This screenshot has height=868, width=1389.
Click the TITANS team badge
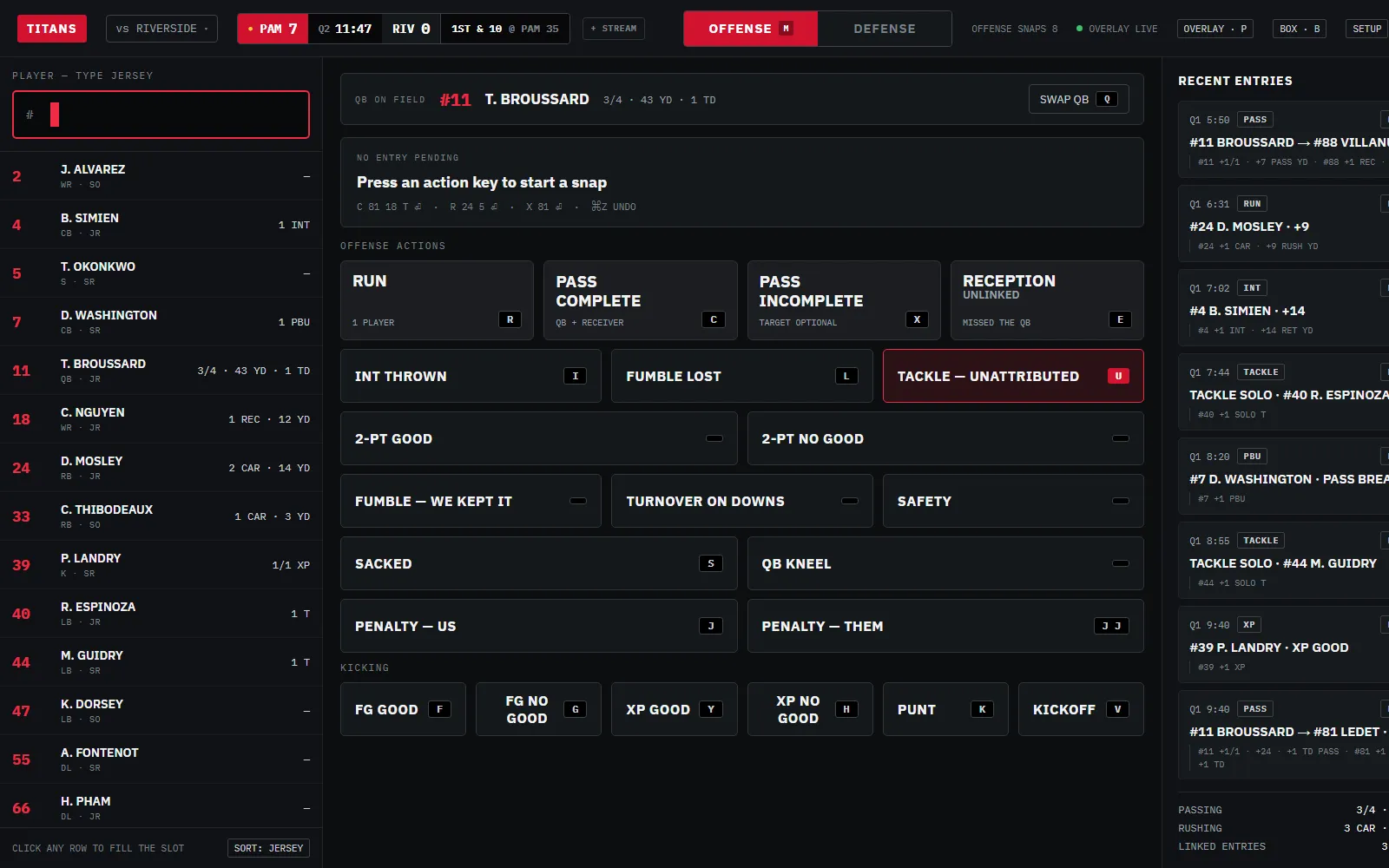point(52,29)
